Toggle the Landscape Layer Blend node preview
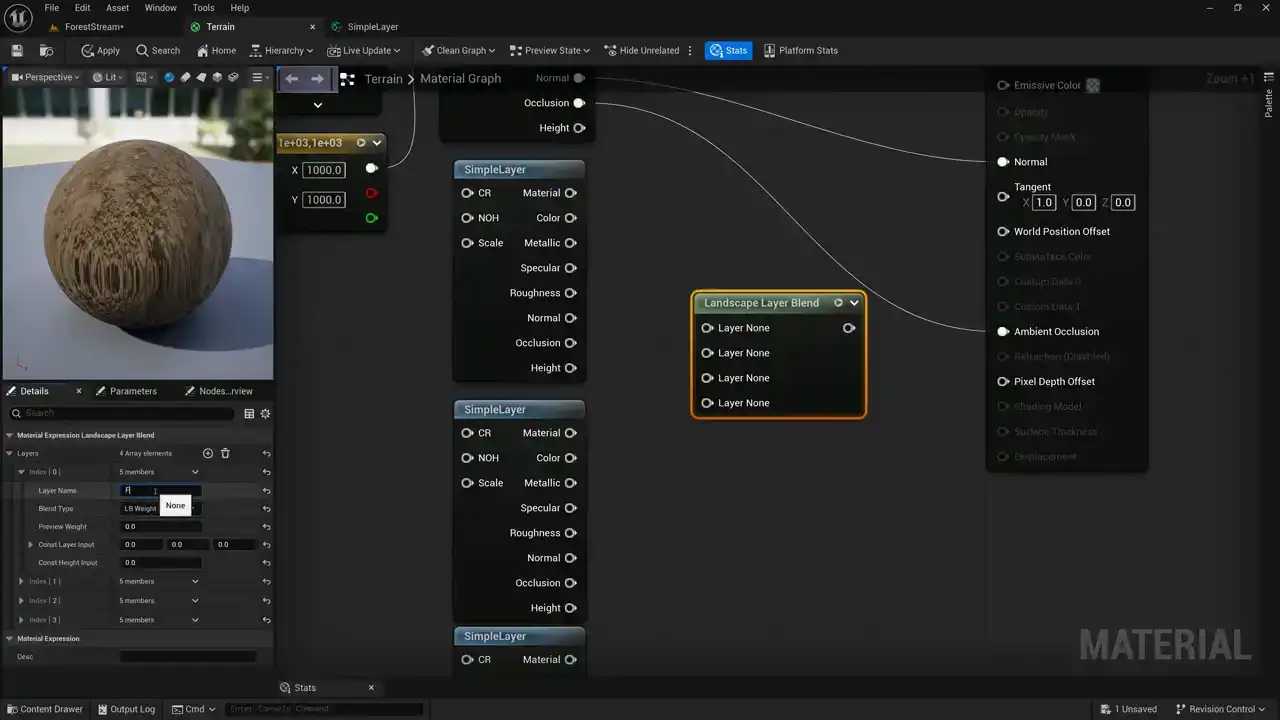The height and width of the screenshot is (720, 1280). [x=838, y=303]
